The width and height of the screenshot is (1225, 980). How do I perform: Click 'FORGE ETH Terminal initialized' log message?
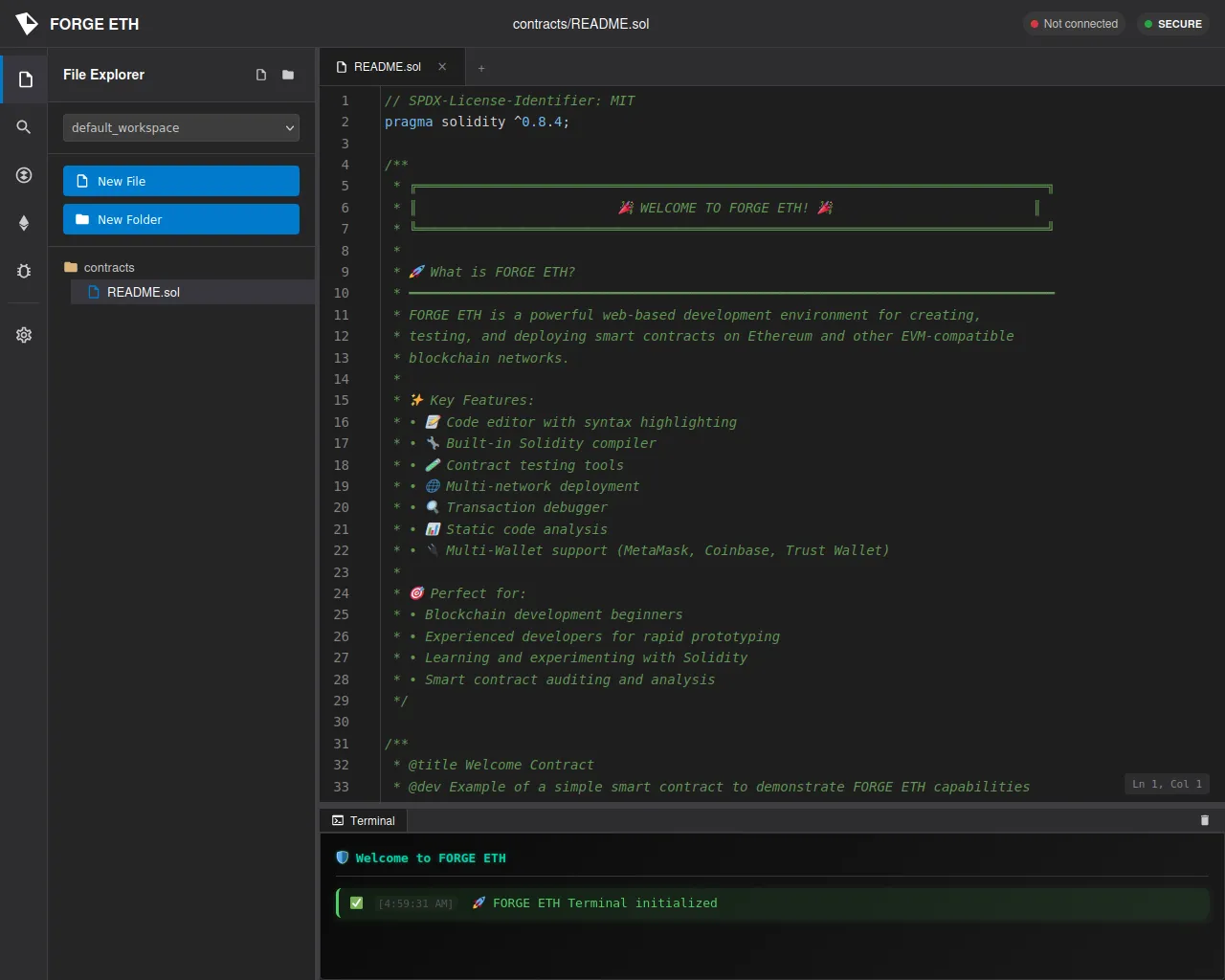(605, 902)
